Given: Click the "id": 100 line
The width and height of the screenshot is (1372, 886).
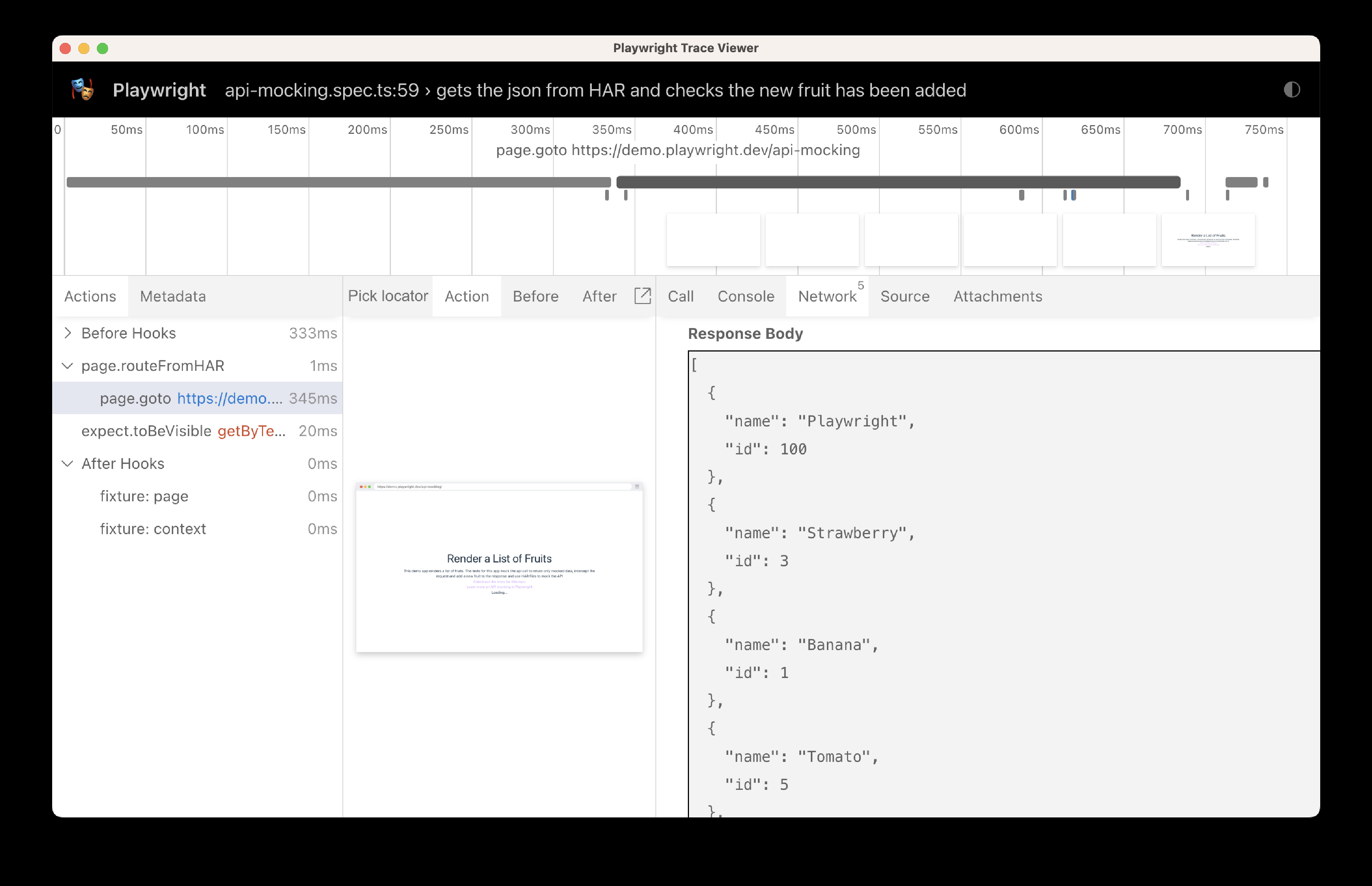Looking at the screenshot, I should click(765, 449).
